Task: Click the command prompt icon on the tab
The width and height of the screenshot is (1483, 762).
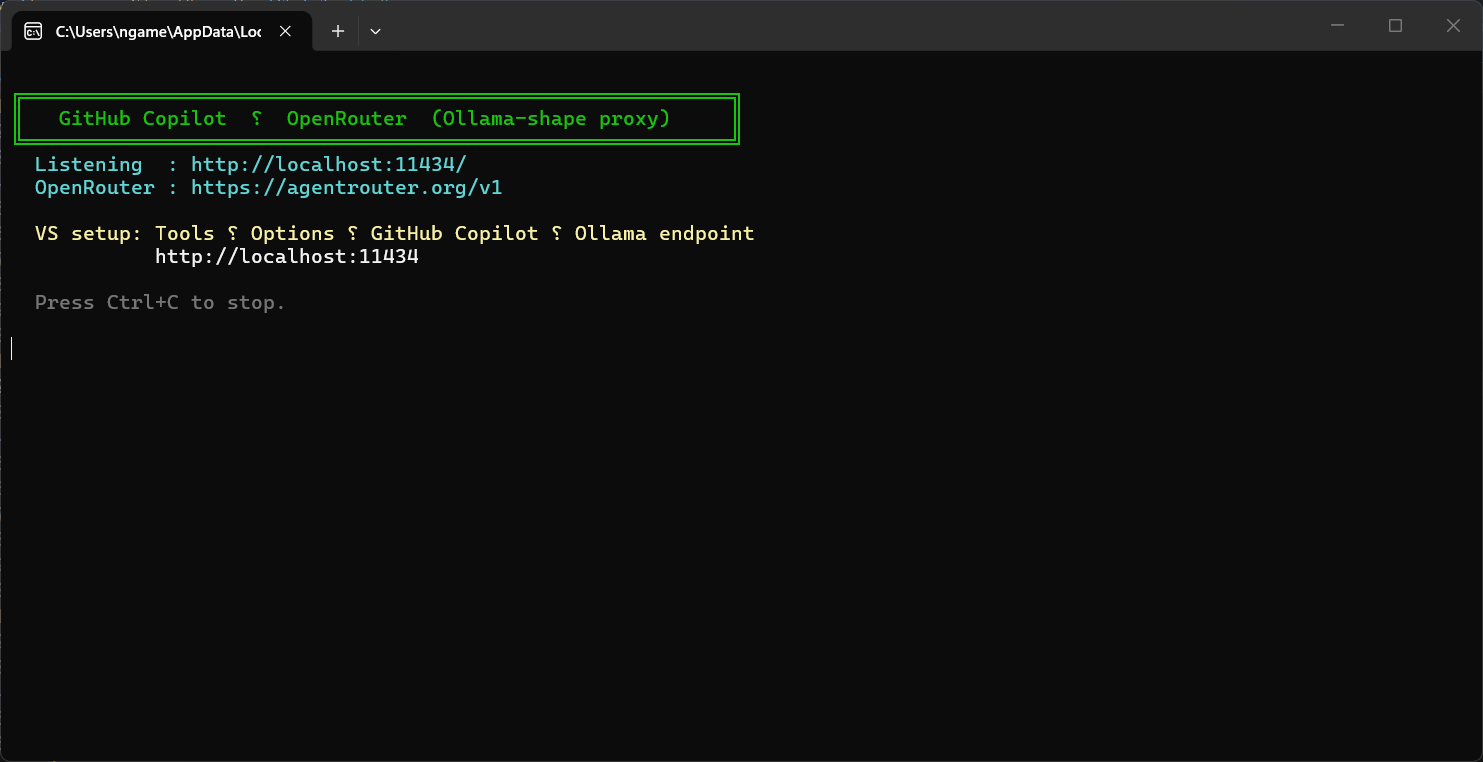Action: coord(33,31)
